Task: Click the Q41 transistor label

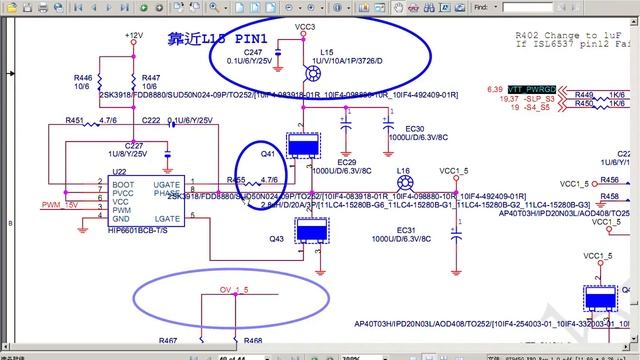Action: pyautogui.click(x=268, y=154)
